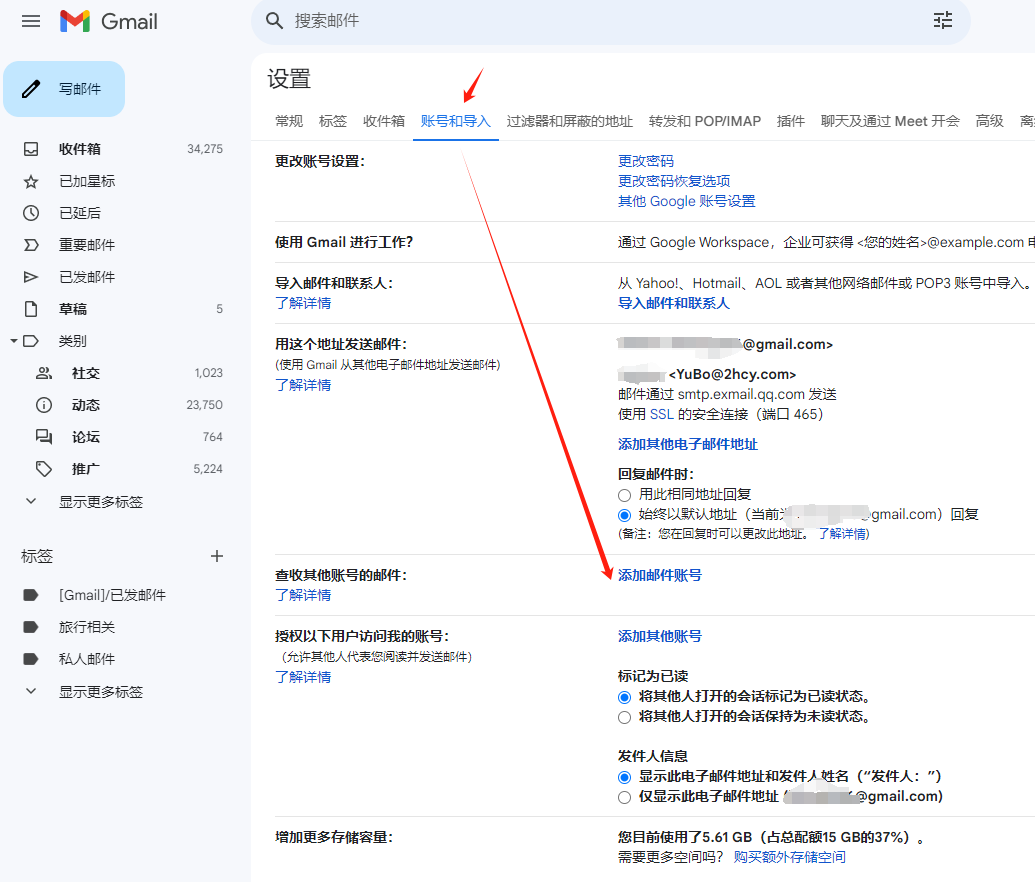Click the [Gmail]/已发邮件 label icon

pyautogui.click(x=31, y=595)
